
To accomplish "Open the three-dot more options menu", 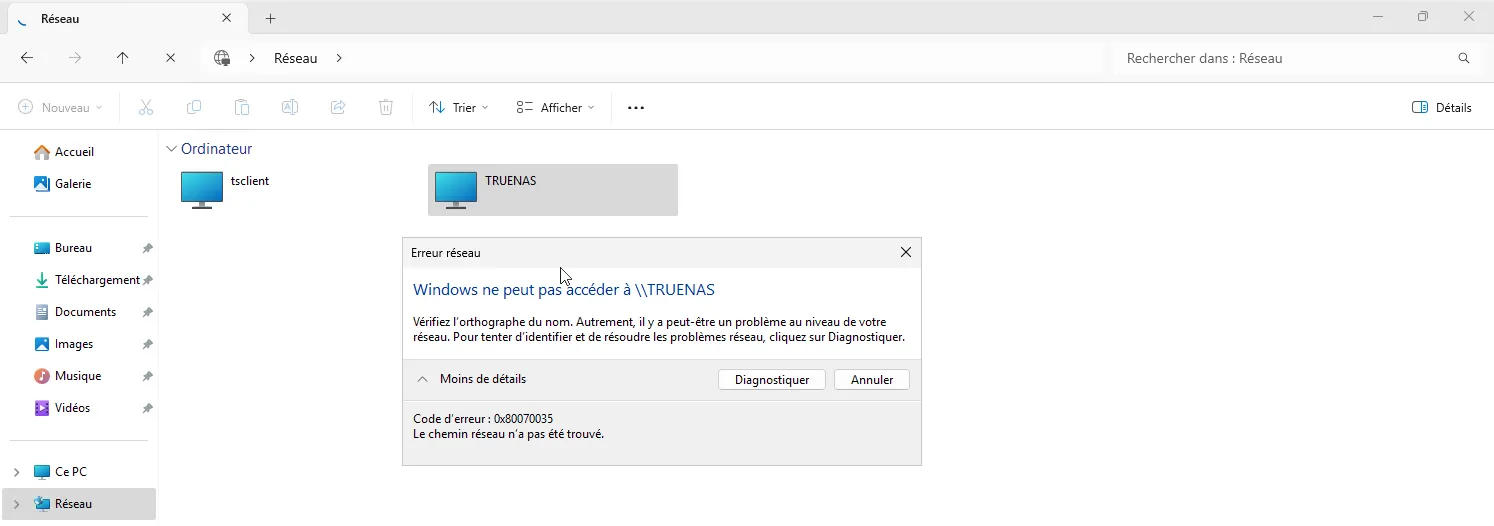I will coord(636,108).
